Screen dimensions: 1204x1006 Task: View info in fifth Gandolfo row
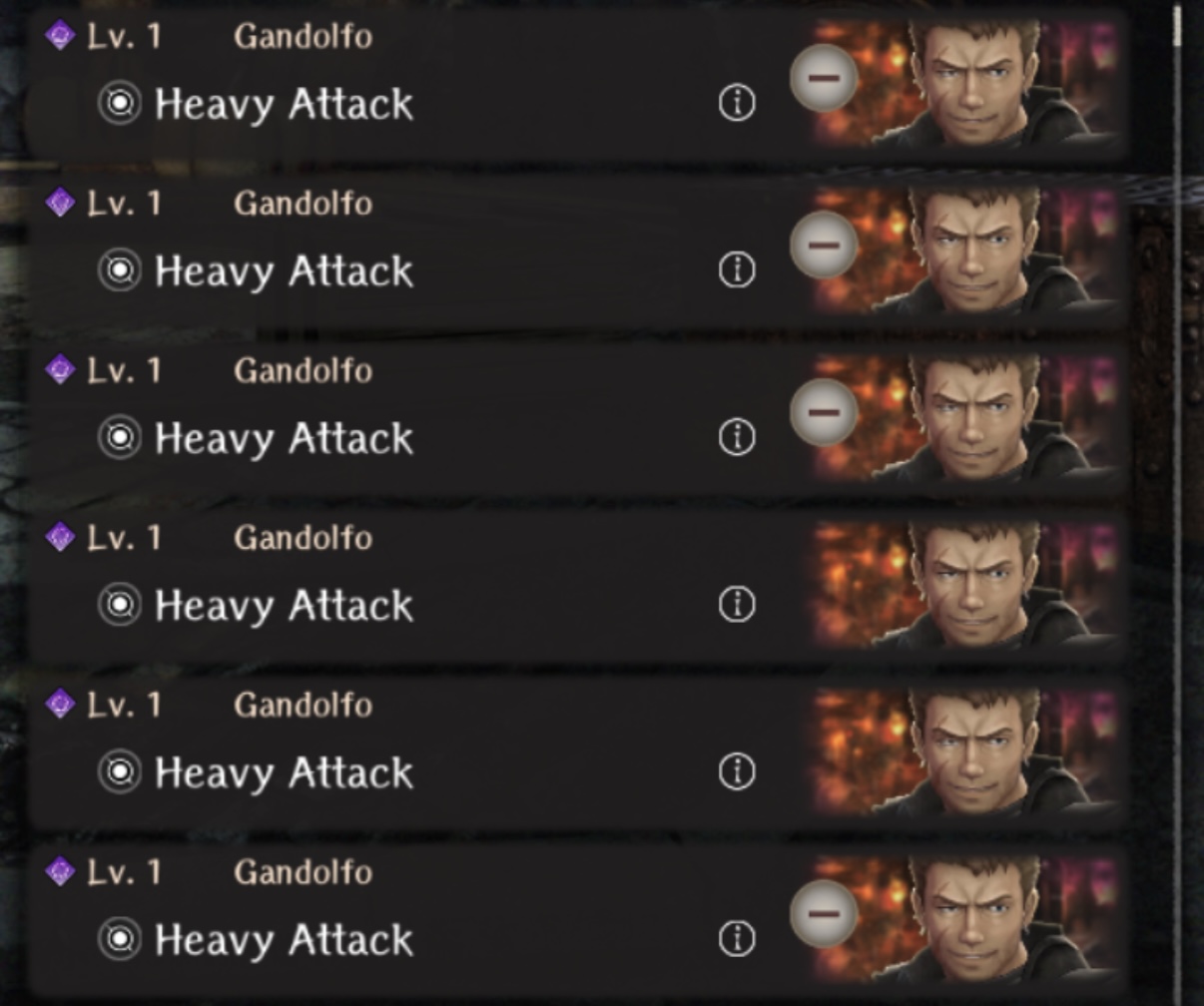pos(737,771)
